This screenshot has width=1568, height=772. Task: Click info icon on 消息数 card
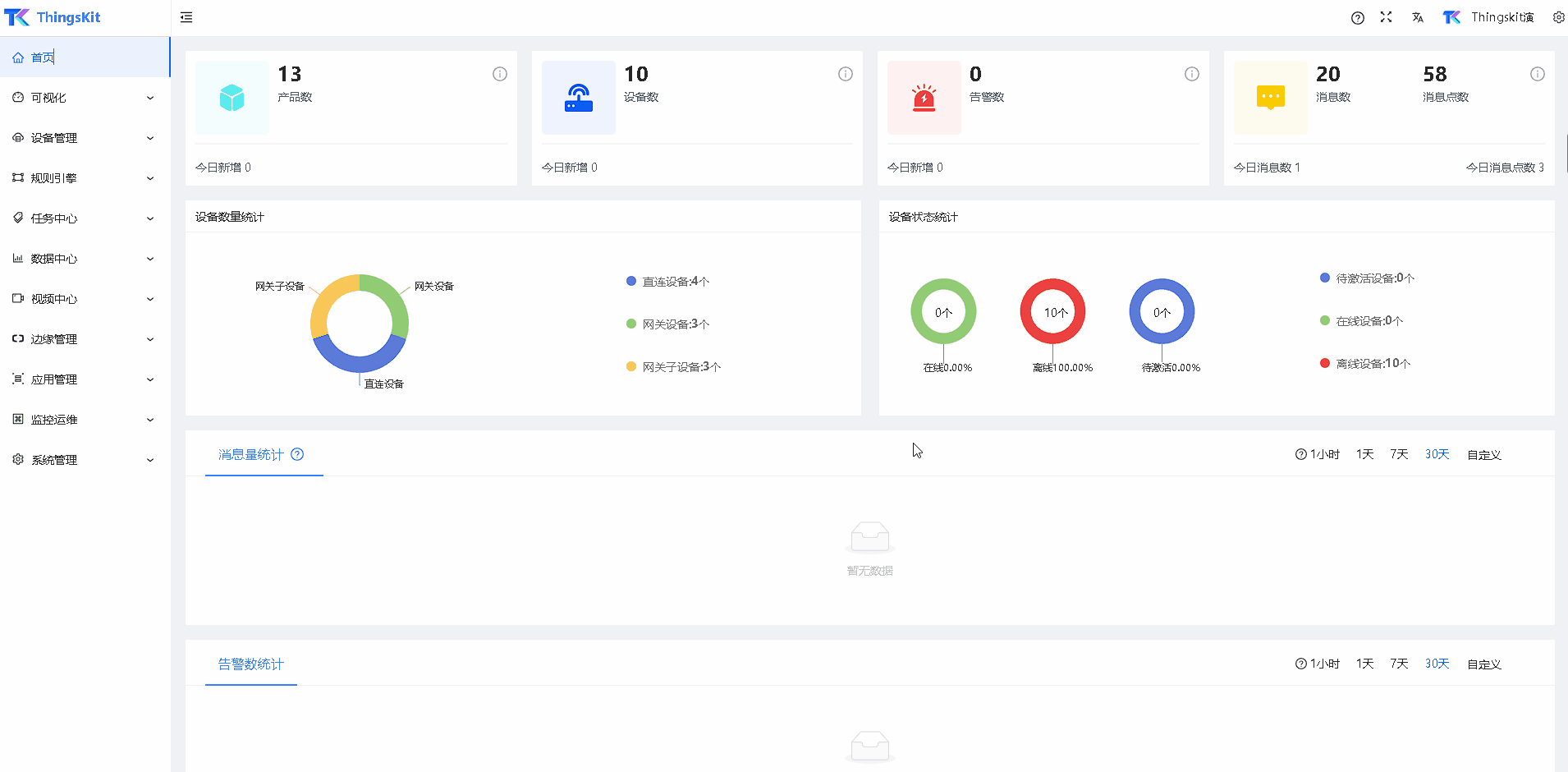pyautogui.click(x=1538, y=74)
